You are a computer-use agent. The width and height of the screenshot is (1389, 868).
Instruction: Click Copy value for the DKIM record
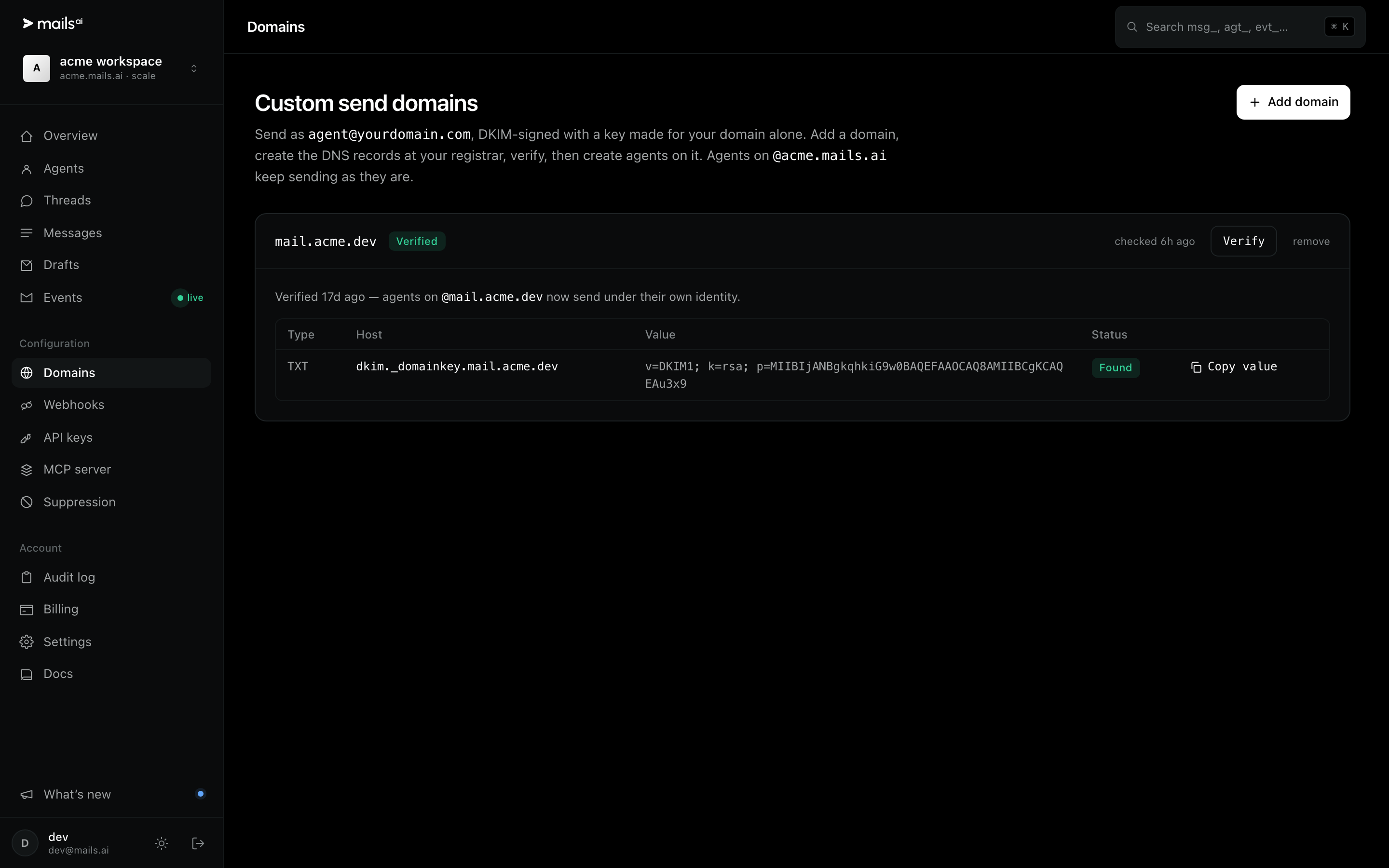[1234, 367]
